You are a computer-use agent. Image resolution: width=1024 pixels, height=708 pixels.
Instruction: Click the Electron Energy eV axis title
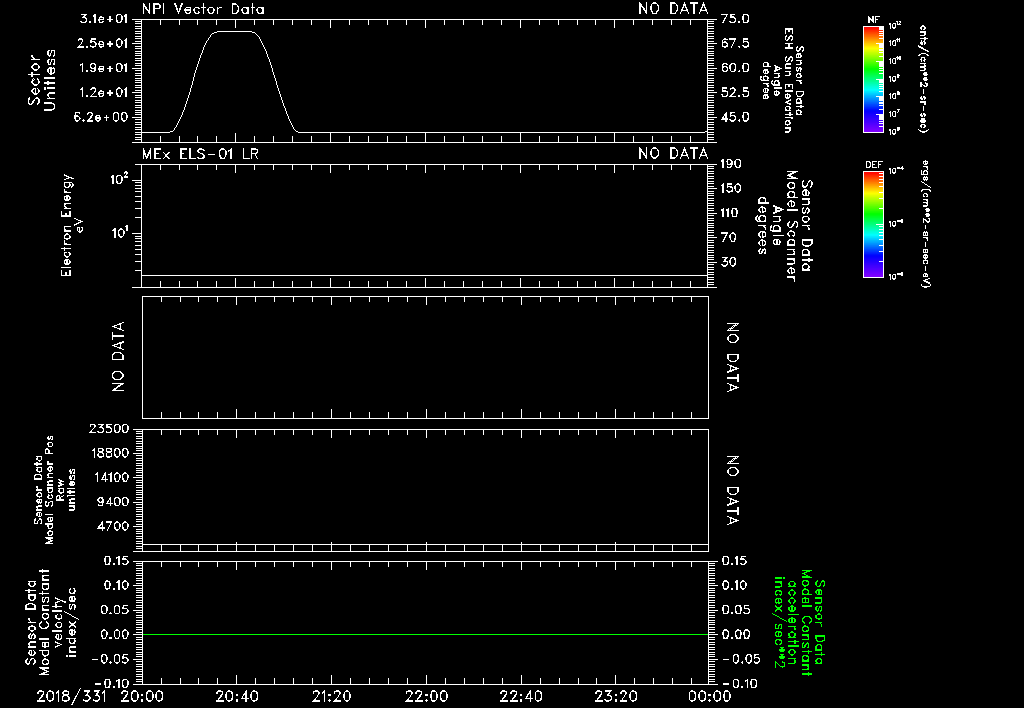coord(71,225)
